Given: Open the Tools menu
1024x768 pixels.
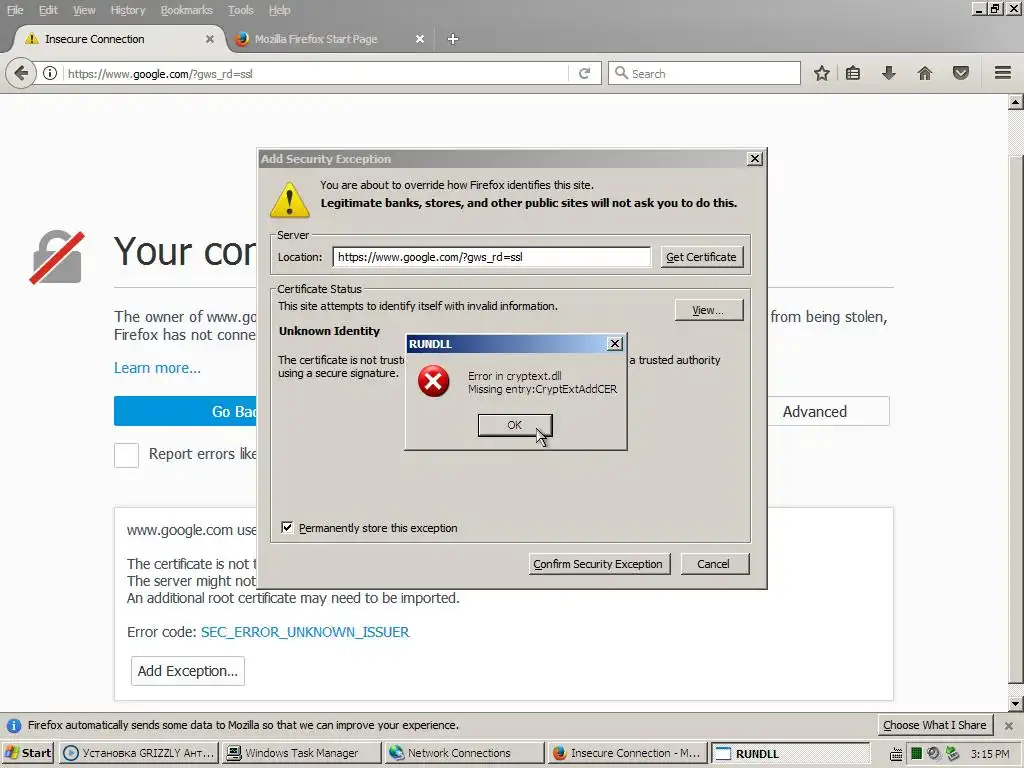Looking at the screenshot, I should point(240,10).
